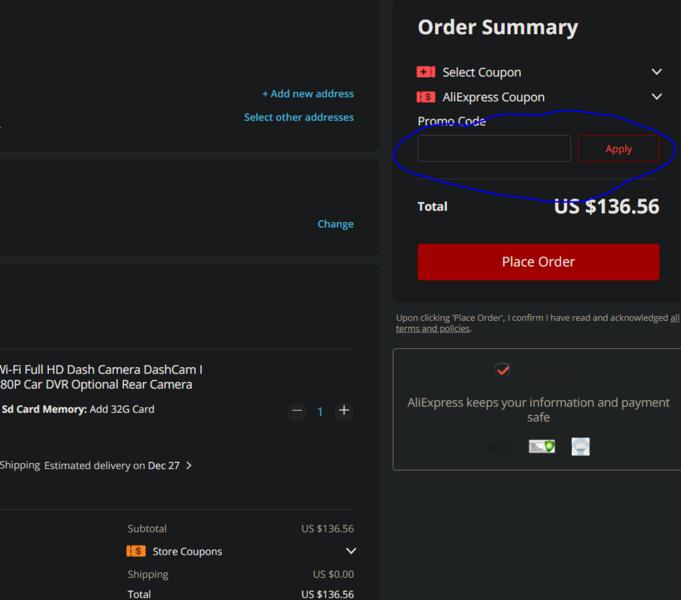The image size is (681, 600).
Task: Increase quantity with the plus button
Action: (x=344, y=411)
